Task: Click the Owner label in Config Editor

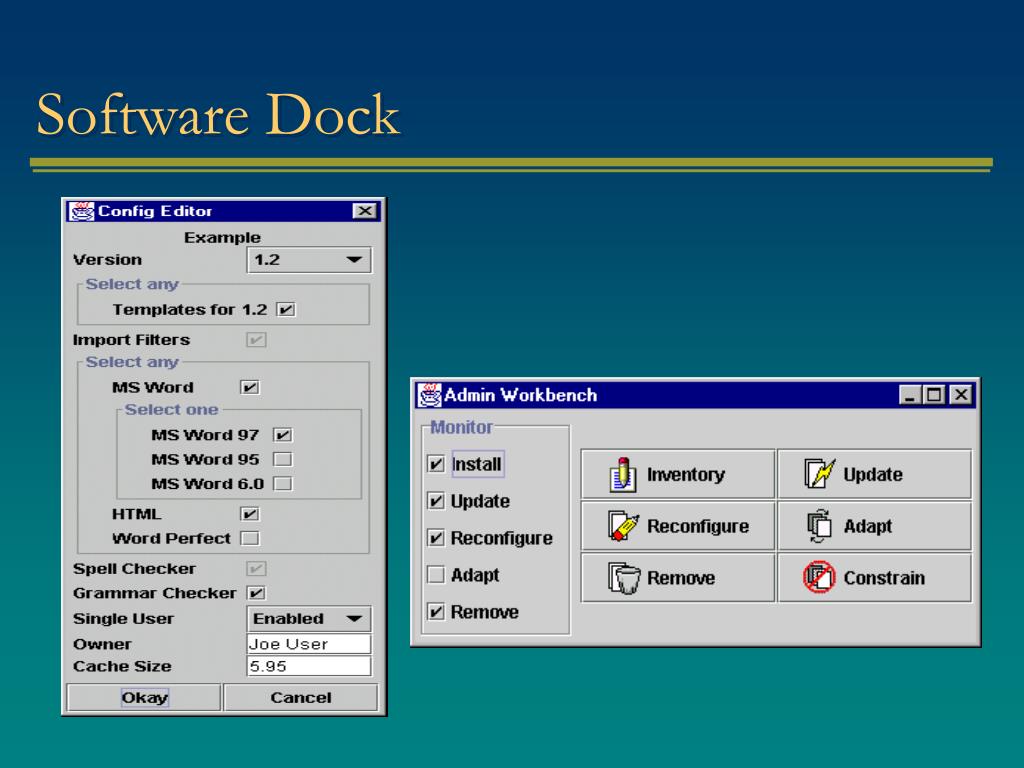Action: 102,644
